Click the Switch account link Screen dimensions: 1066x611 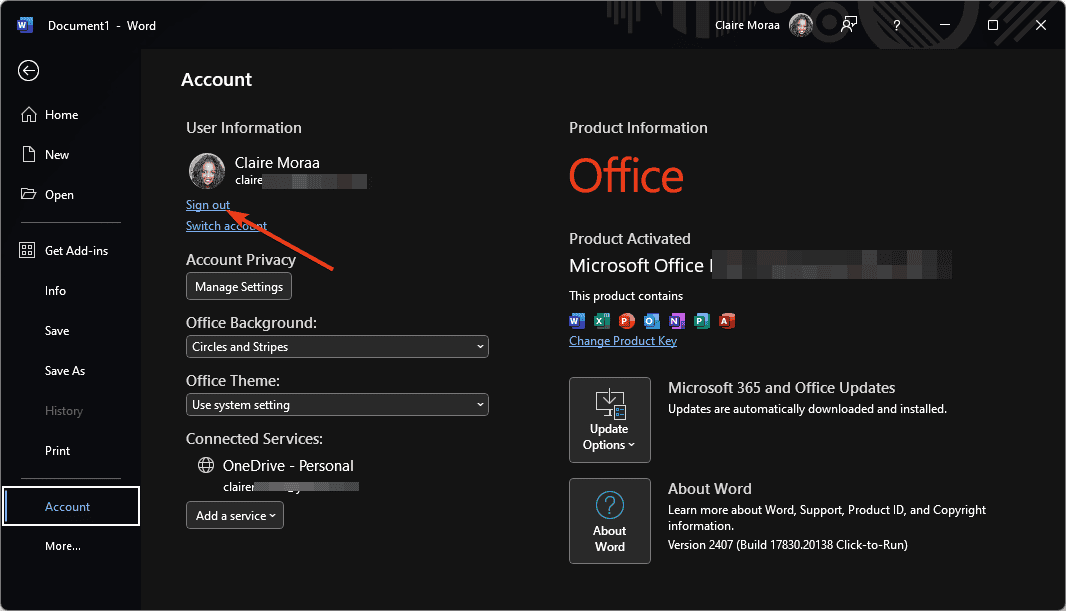226,226
